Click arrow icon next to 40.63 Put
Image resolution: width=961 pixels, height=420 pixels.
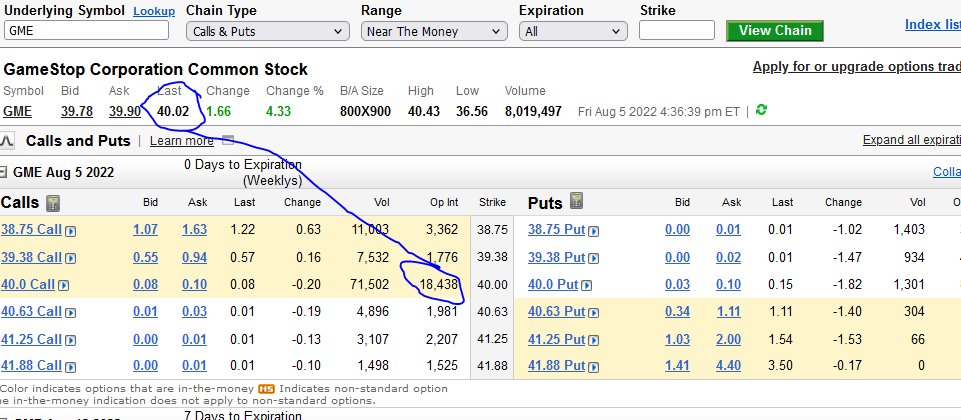tap(594, 313)
